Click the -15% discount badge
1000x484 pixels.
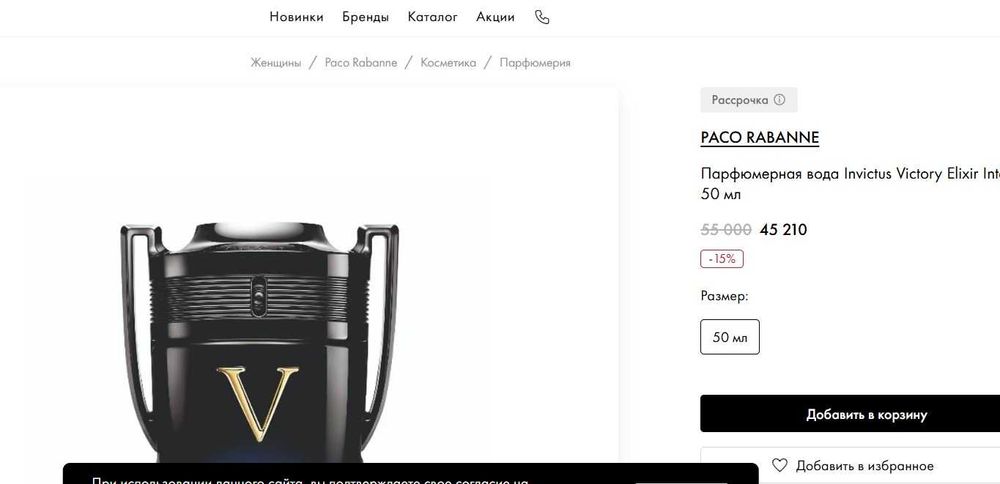(722, 259)
